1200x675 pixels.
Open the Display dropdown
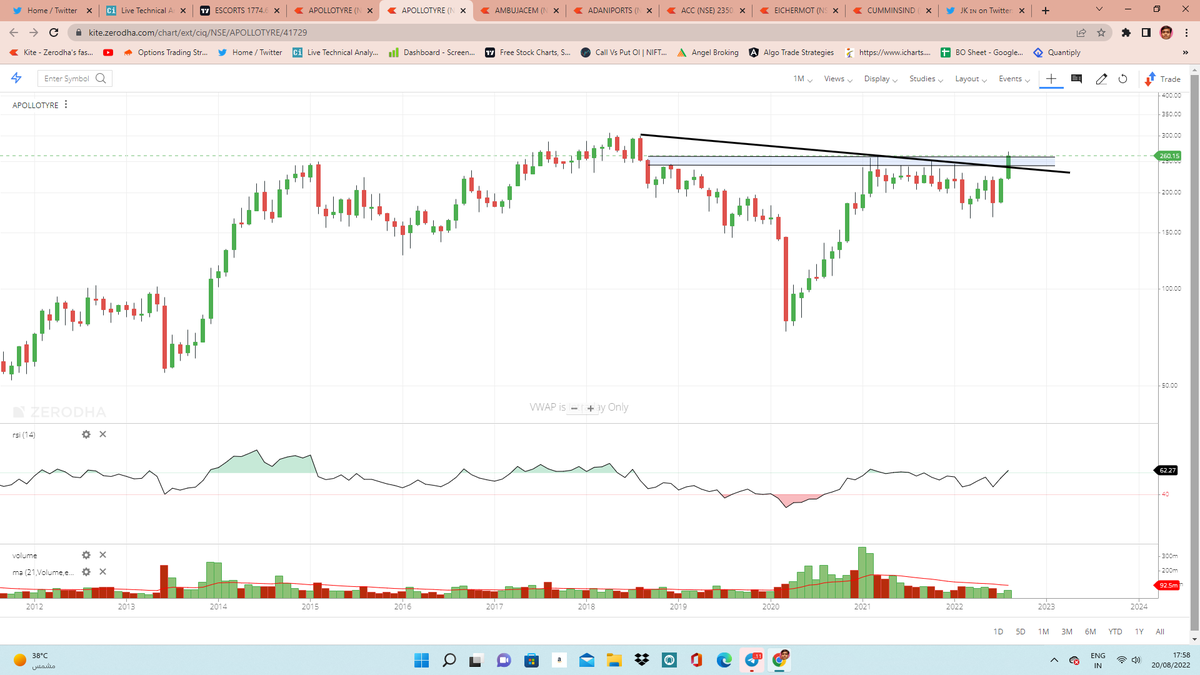(x=880, y=78)
